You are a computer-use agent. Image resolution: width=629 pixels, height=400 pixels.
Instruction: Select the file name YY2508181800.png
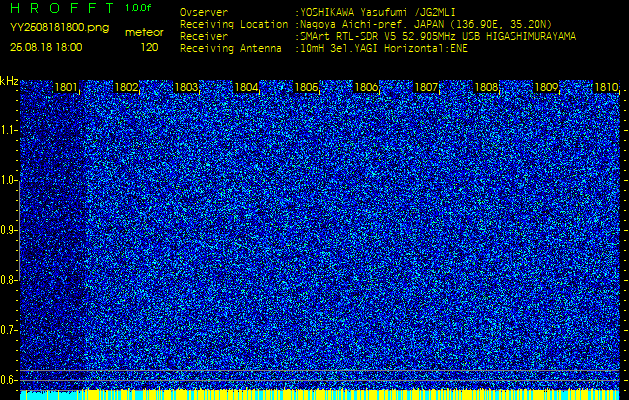click(x=59, y=28)
